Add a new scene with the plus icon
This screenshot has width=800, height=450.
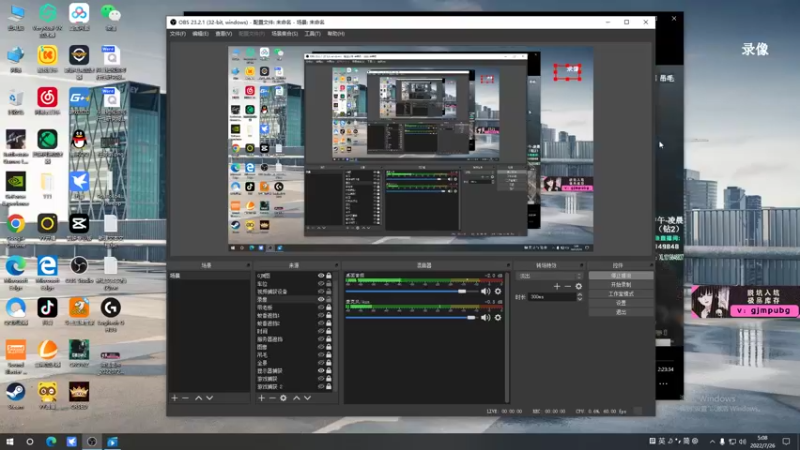click(174, 398)
